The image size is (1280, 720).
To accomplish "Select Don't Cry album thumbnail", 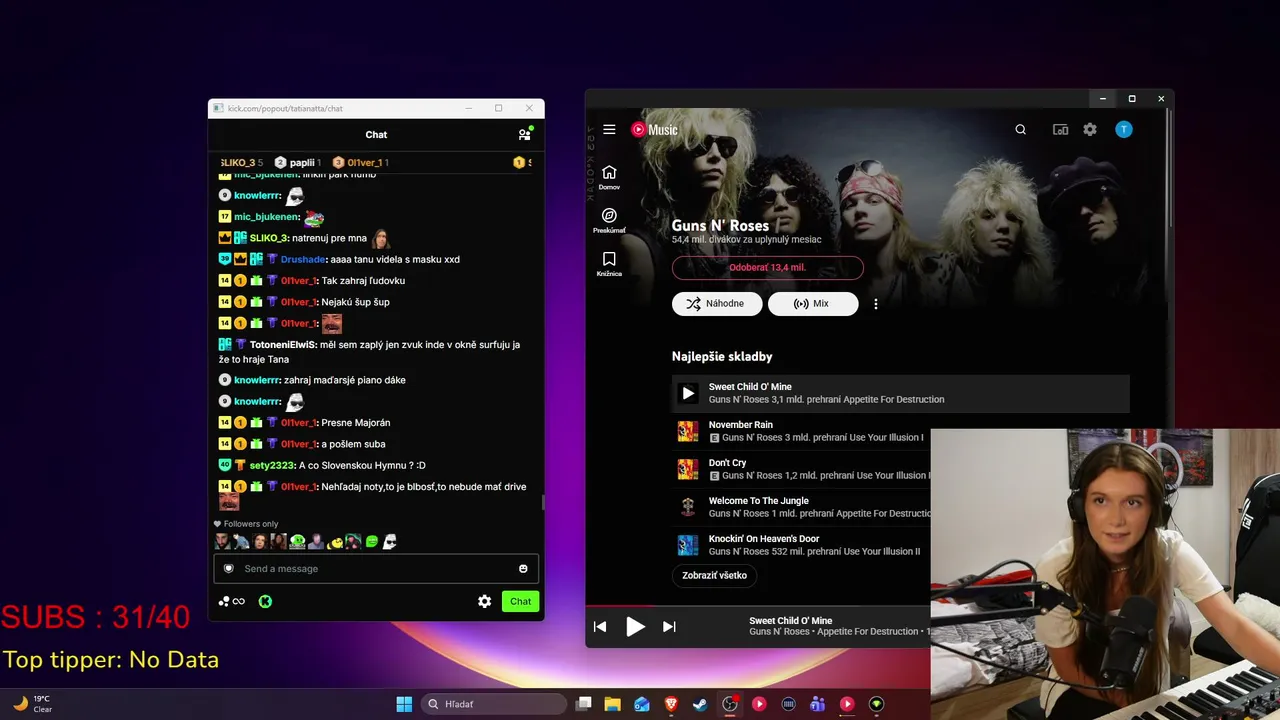I will pyautogui.click(x=688, y=469).
